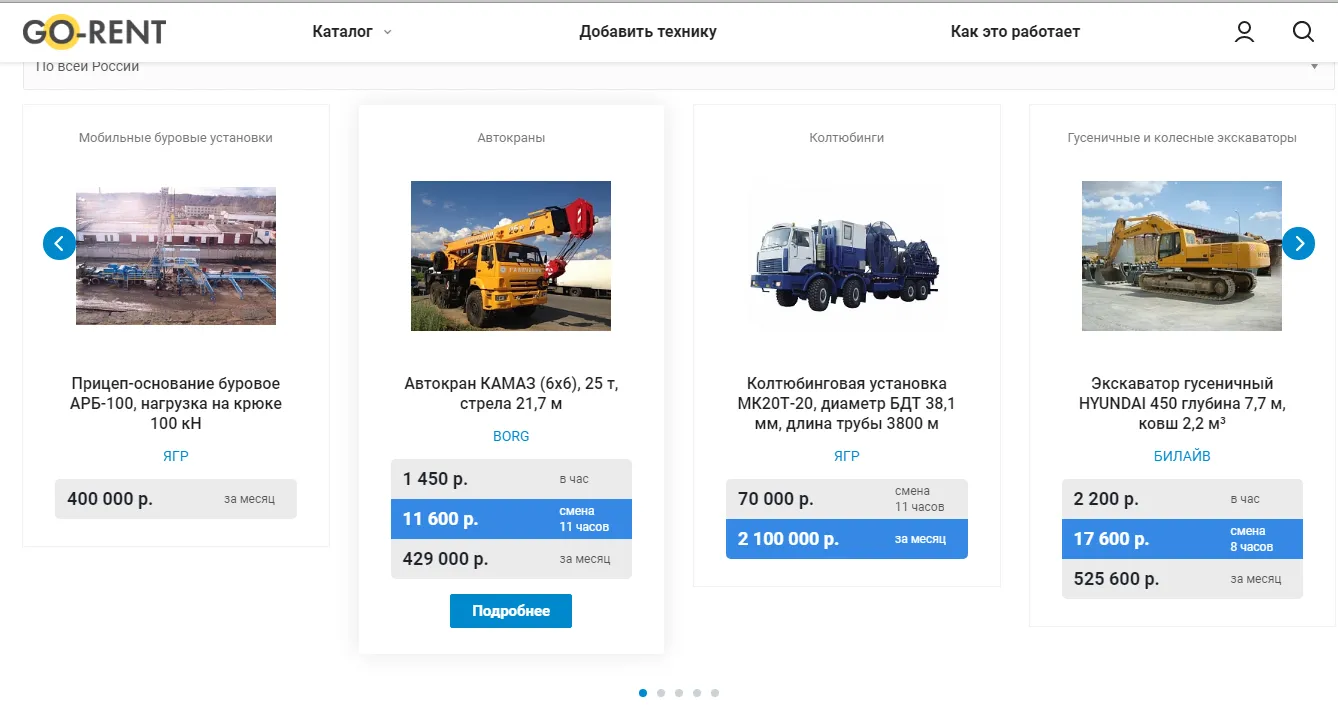The width and height of the screenshot is (1338, 718).
Task: Open Добавить технику menu item
Action: coord(648,32)
